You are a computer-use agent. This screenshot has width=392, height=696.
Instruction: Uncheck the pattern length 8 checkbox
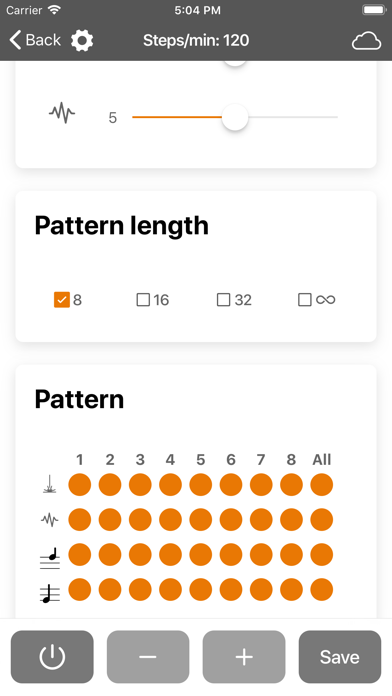coord(62,300)
